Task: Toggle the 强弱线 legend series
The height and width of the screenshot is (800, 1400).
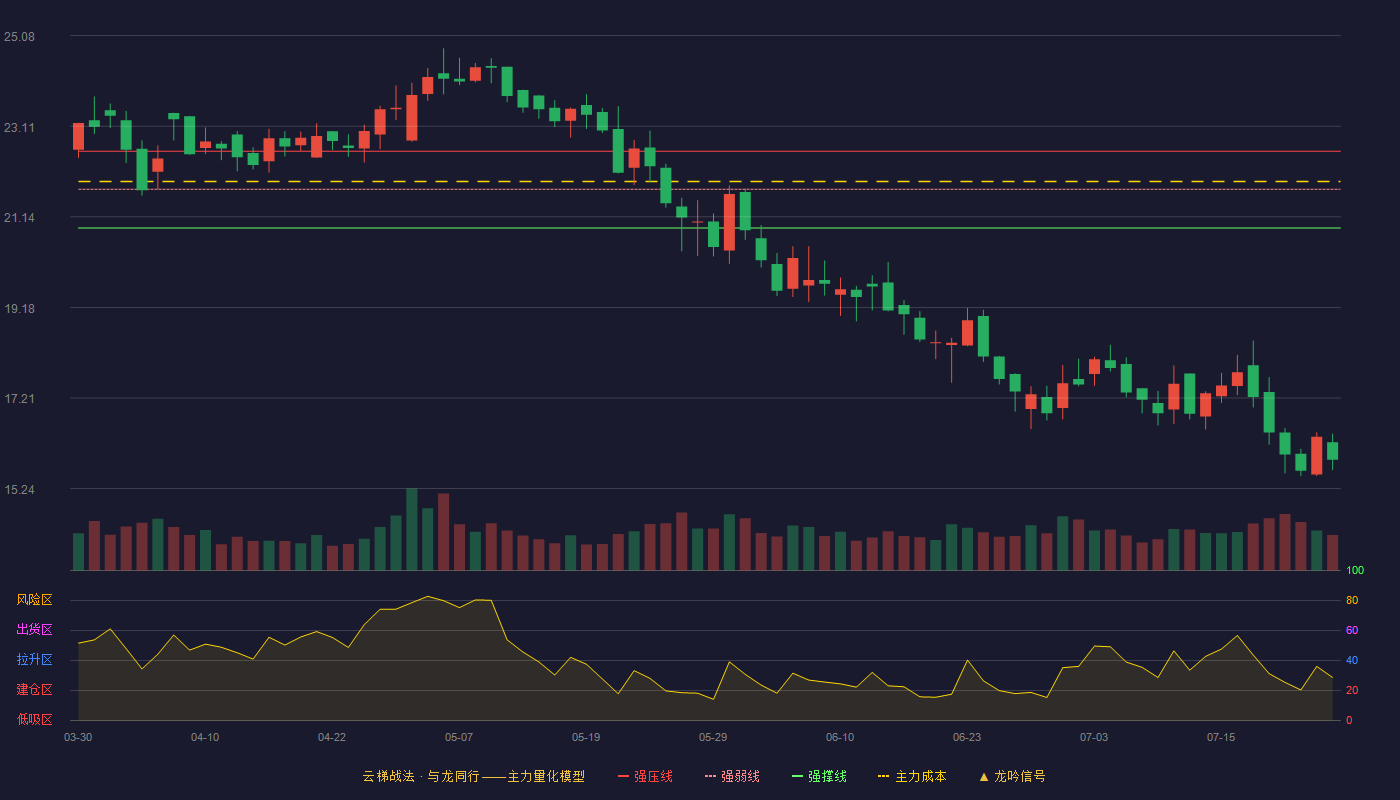Action: 732,776
